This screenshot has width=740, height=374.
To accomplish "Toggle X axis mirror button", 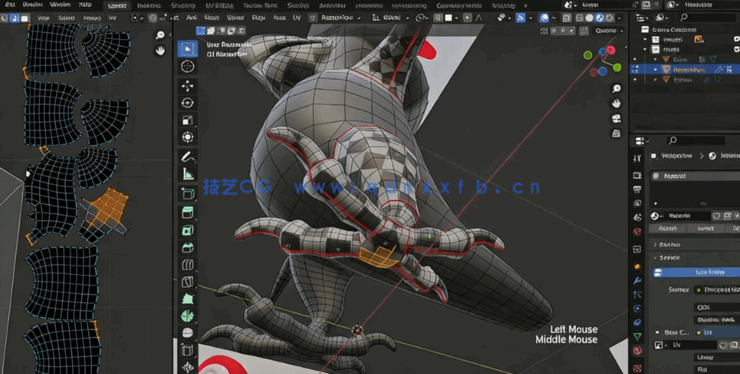I will [x=554, y=31].
